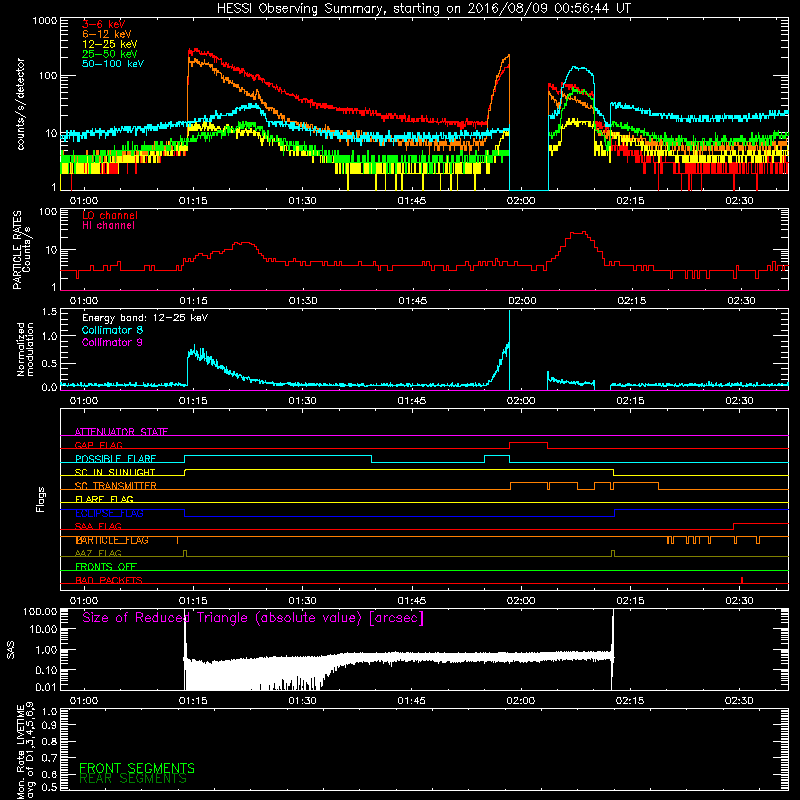This screenshot has height=800, width=800.
Task: Click the FRONT SEGMENTS legend label
Action: [137, 768]
